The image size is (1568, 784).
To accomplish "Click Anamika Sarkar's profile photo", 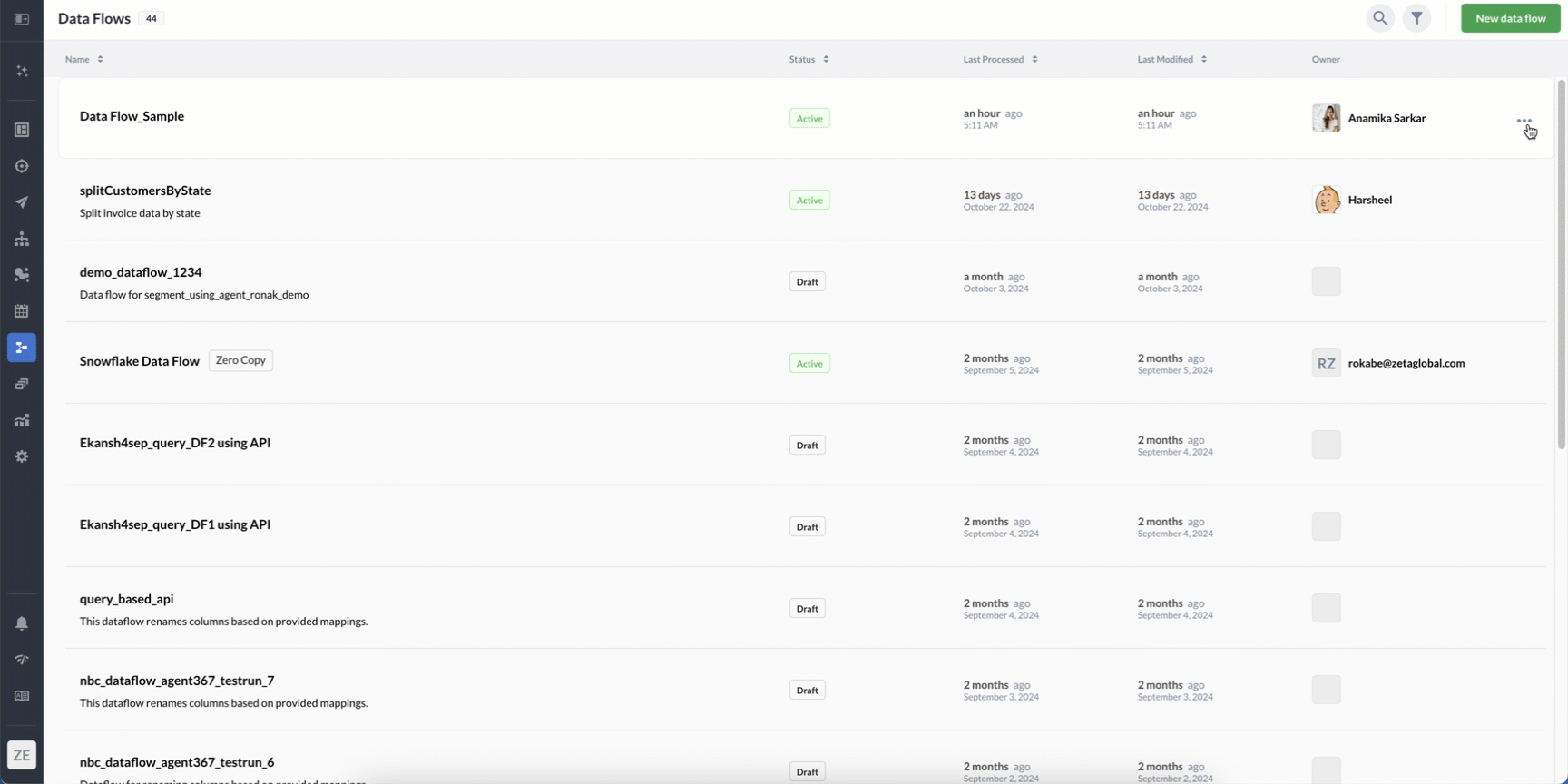I will tap(1326, 118).
